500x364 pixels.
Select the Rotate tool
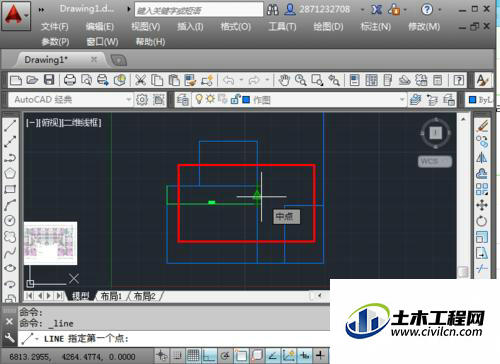click(482, 221)
